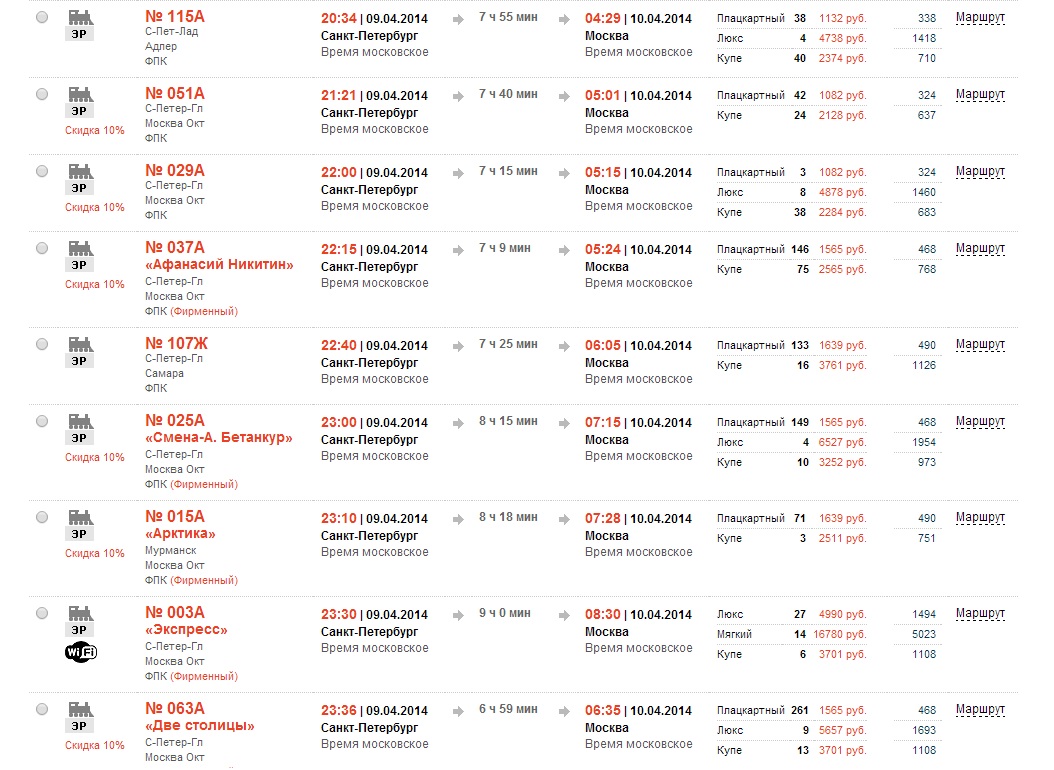Image resolution: width=1054 pixels, height=770 pixels.
Task: Click the train icon for train № 063А
Action: click(x=80, y=708)
